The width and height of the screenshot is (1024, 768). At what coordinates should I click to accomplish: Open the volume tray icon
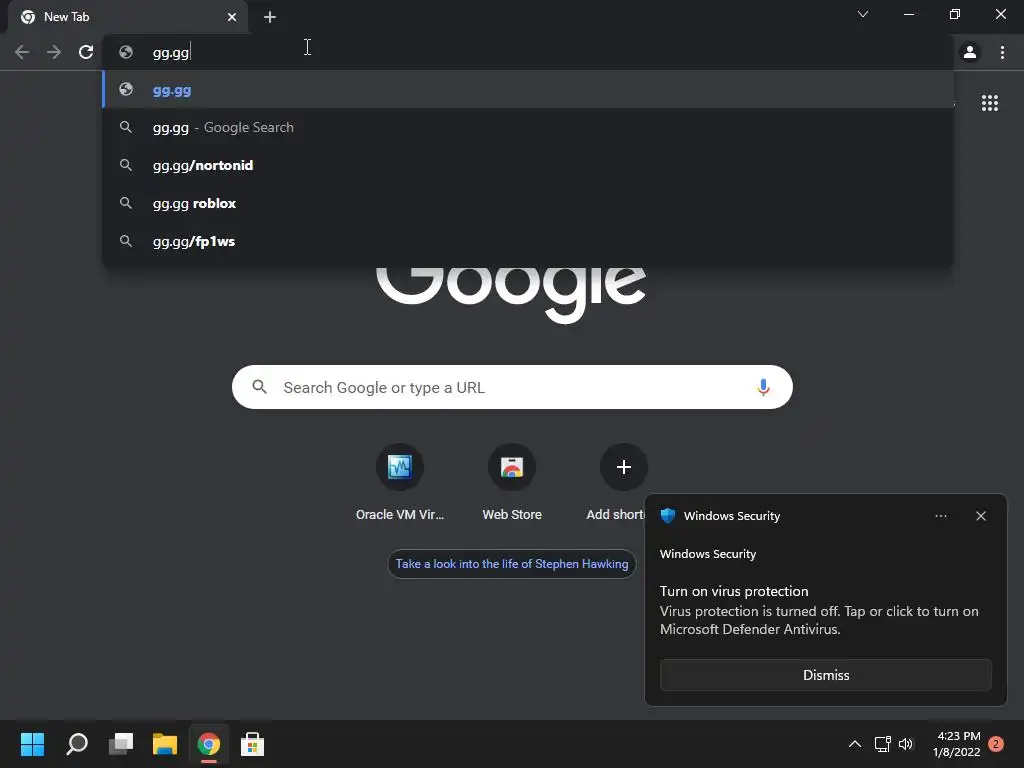(905, 744)
